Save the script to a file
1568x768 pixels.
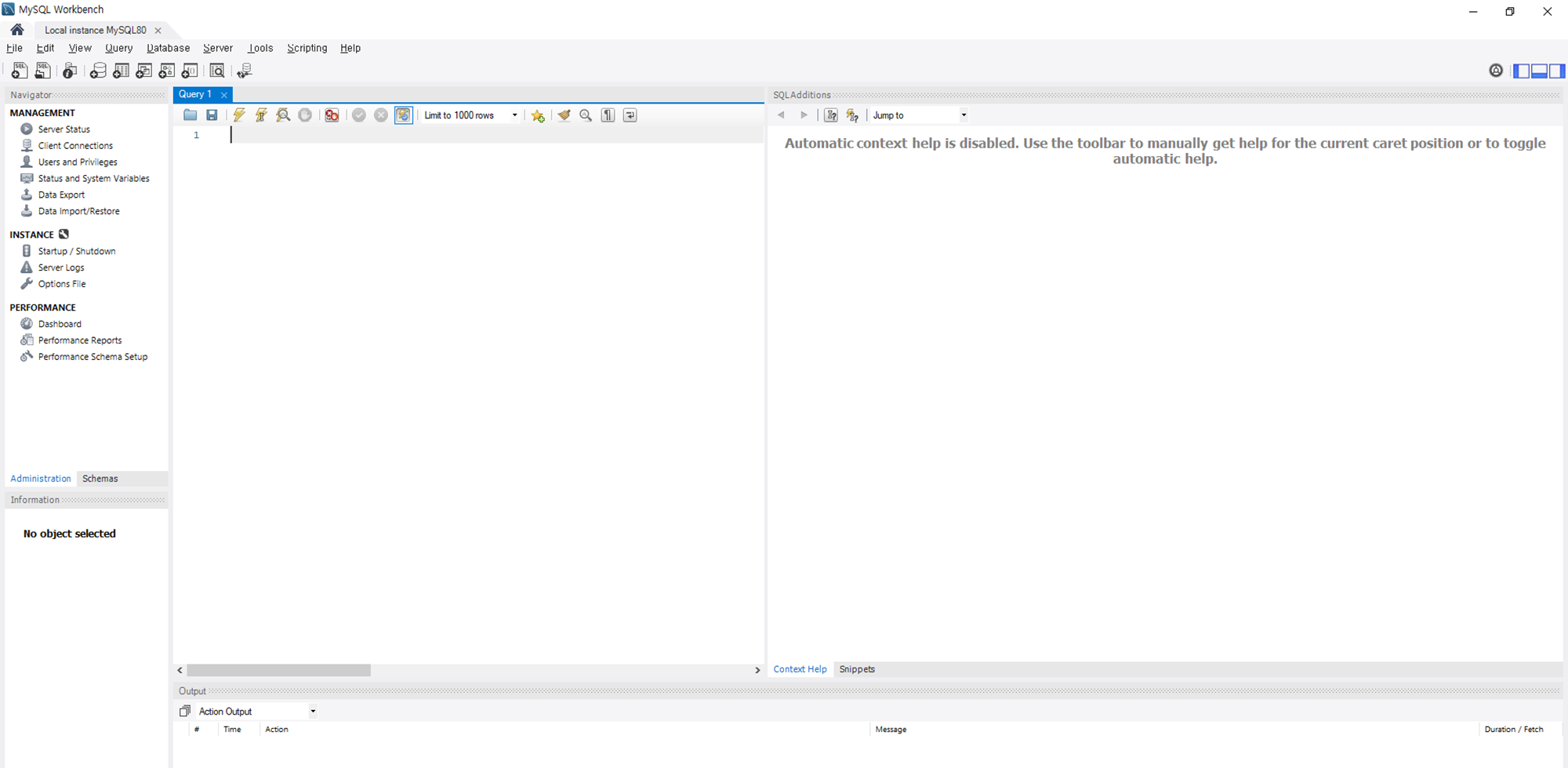(212, 115)
